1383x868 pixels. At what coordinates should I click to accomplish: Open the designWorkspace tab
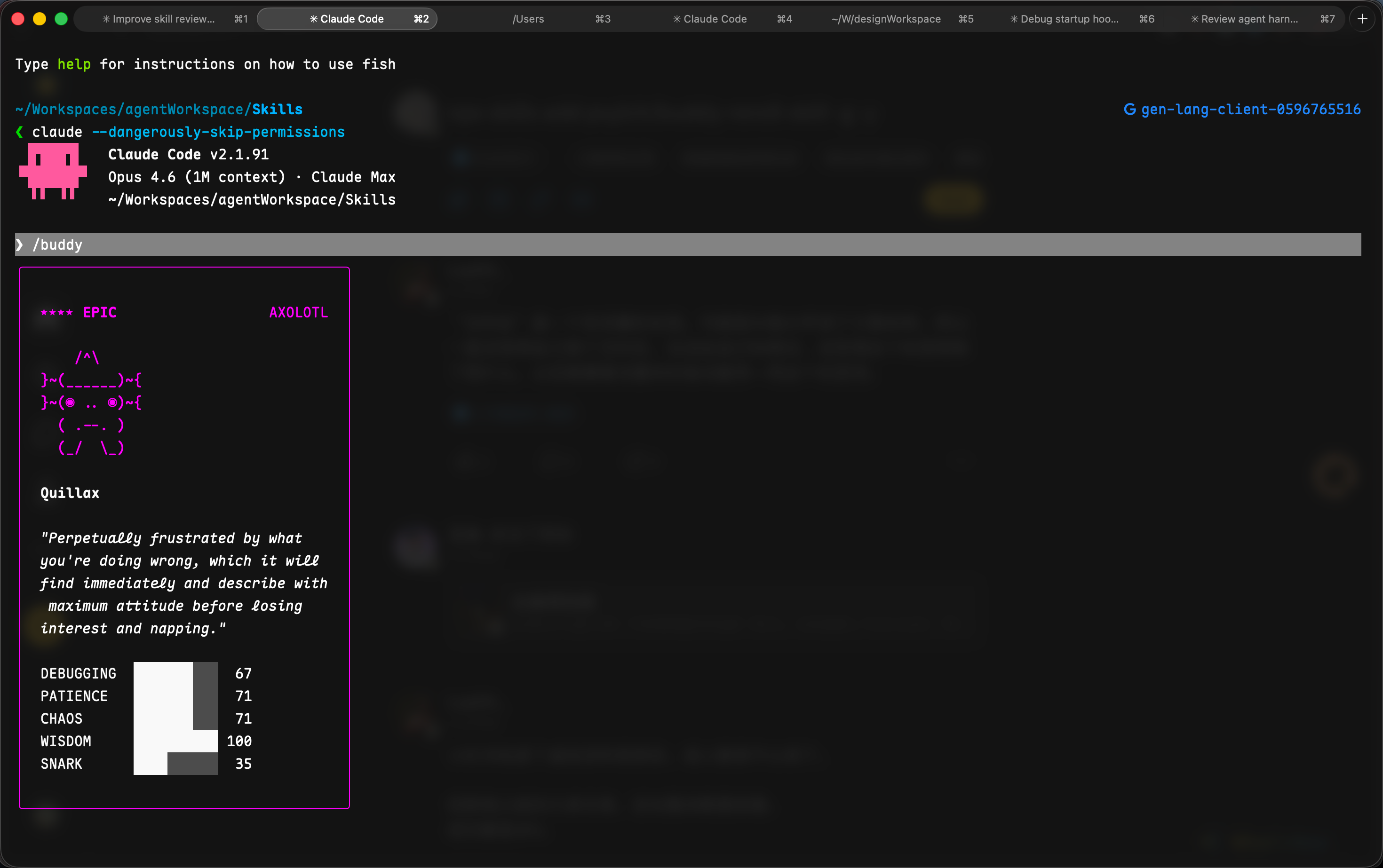[886, 19]
